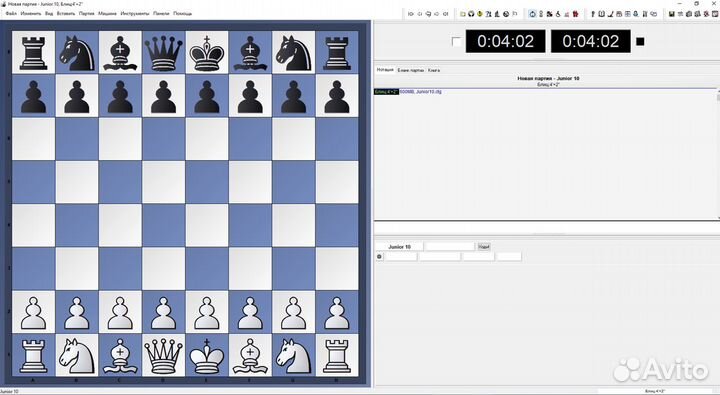This screenshot has height=395, width=720.
Task: Click the small flag toolbar icon
Action: [514, 14]
